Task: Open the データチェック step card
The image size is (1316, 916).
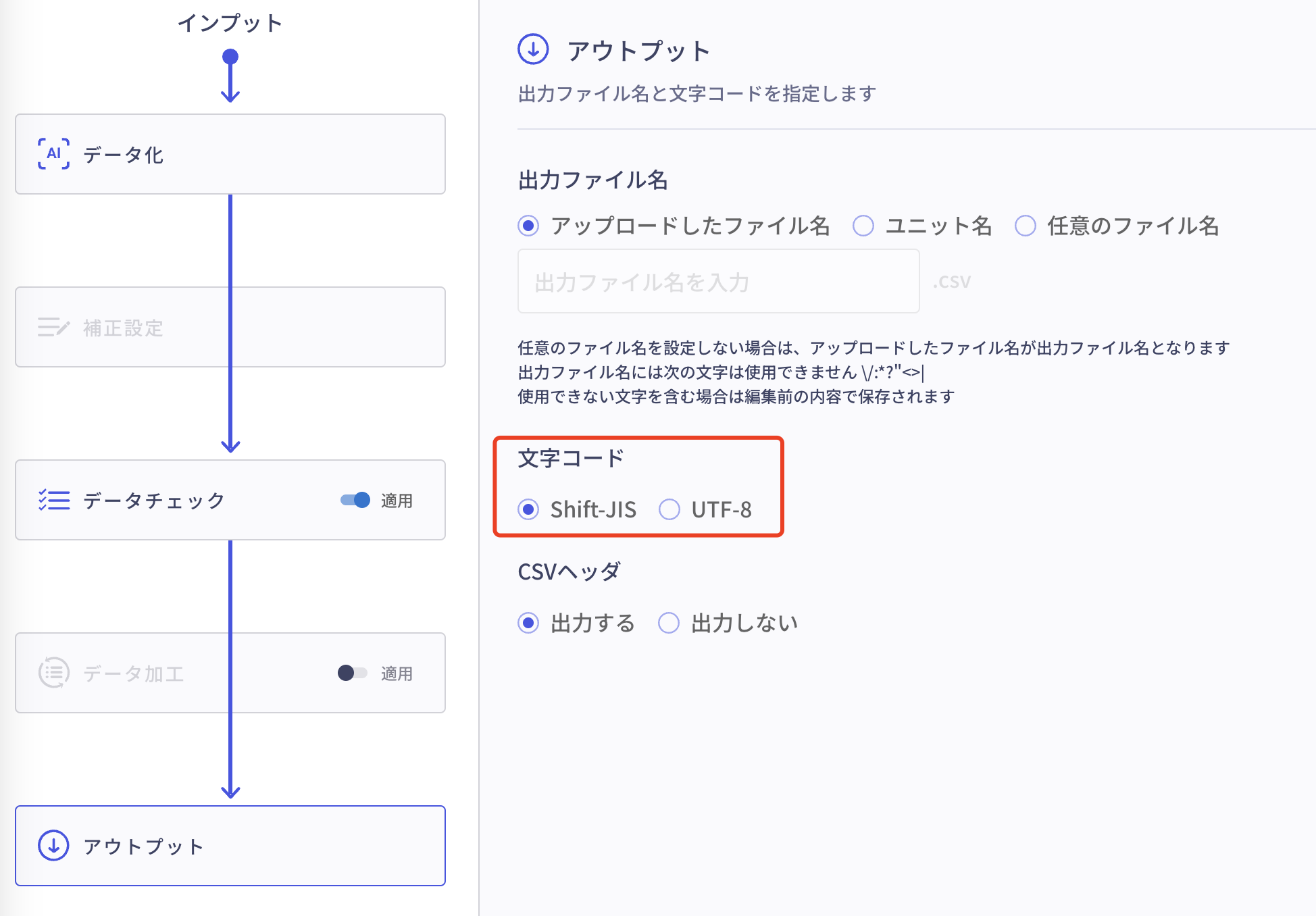Action: click(x=203, y=500)
